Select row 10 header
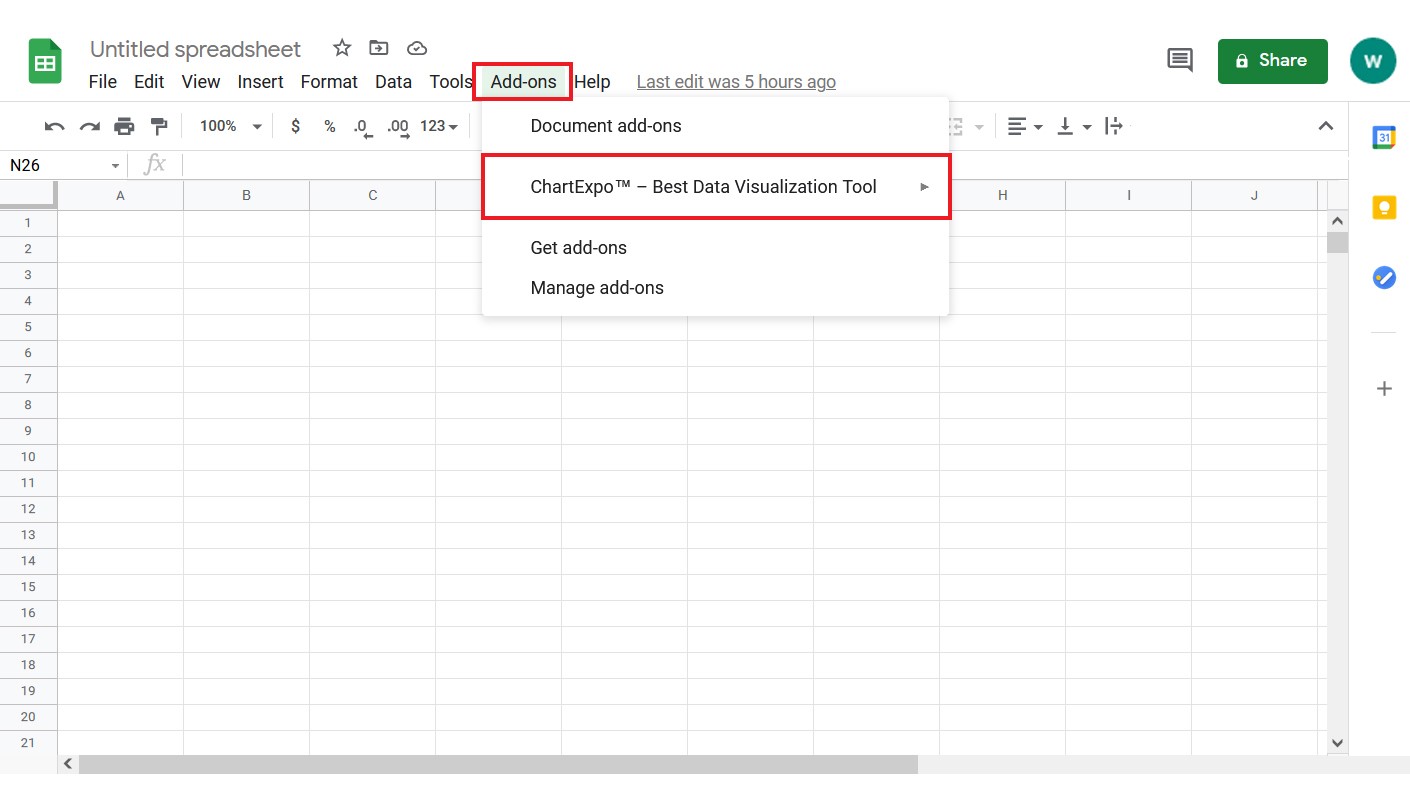Screen dimensions: 1410x800 [28, 457]
